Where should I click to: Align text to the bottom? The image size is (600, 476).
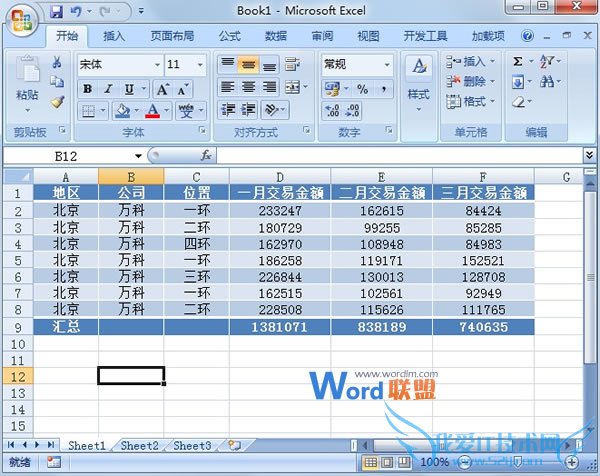269,64
